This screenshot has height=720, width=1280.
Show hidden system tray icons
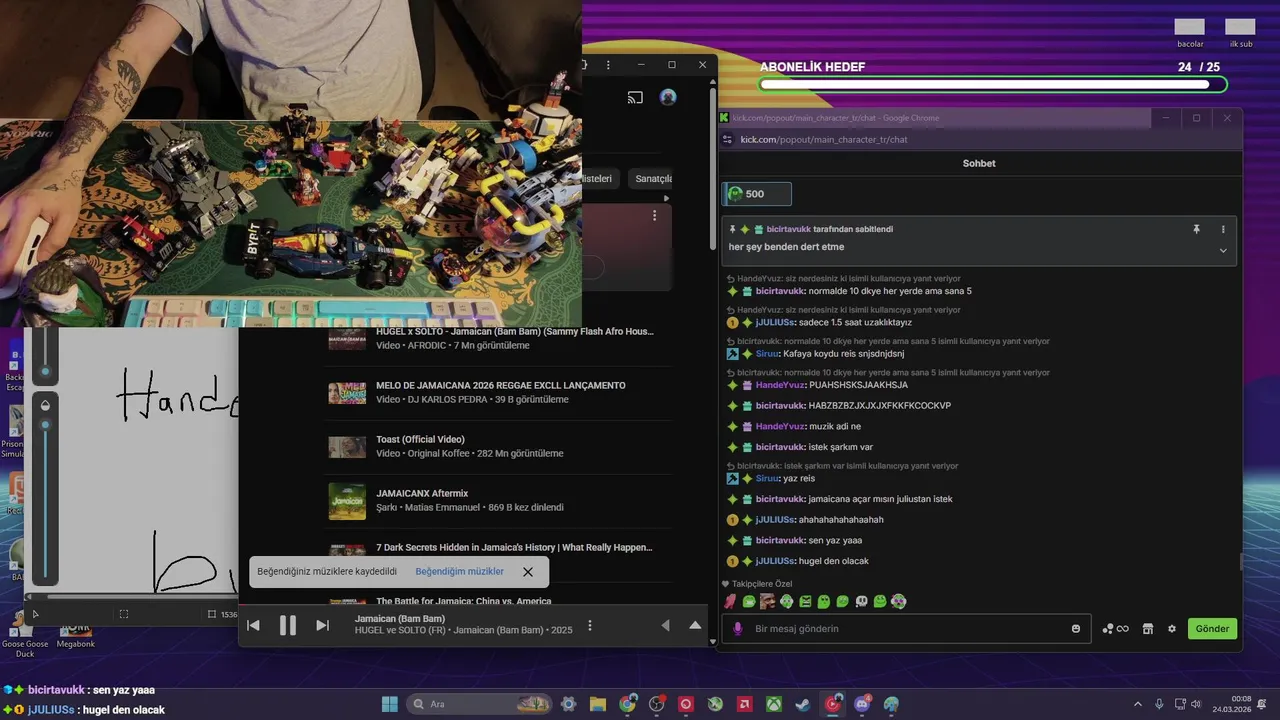coord(1137,704)
